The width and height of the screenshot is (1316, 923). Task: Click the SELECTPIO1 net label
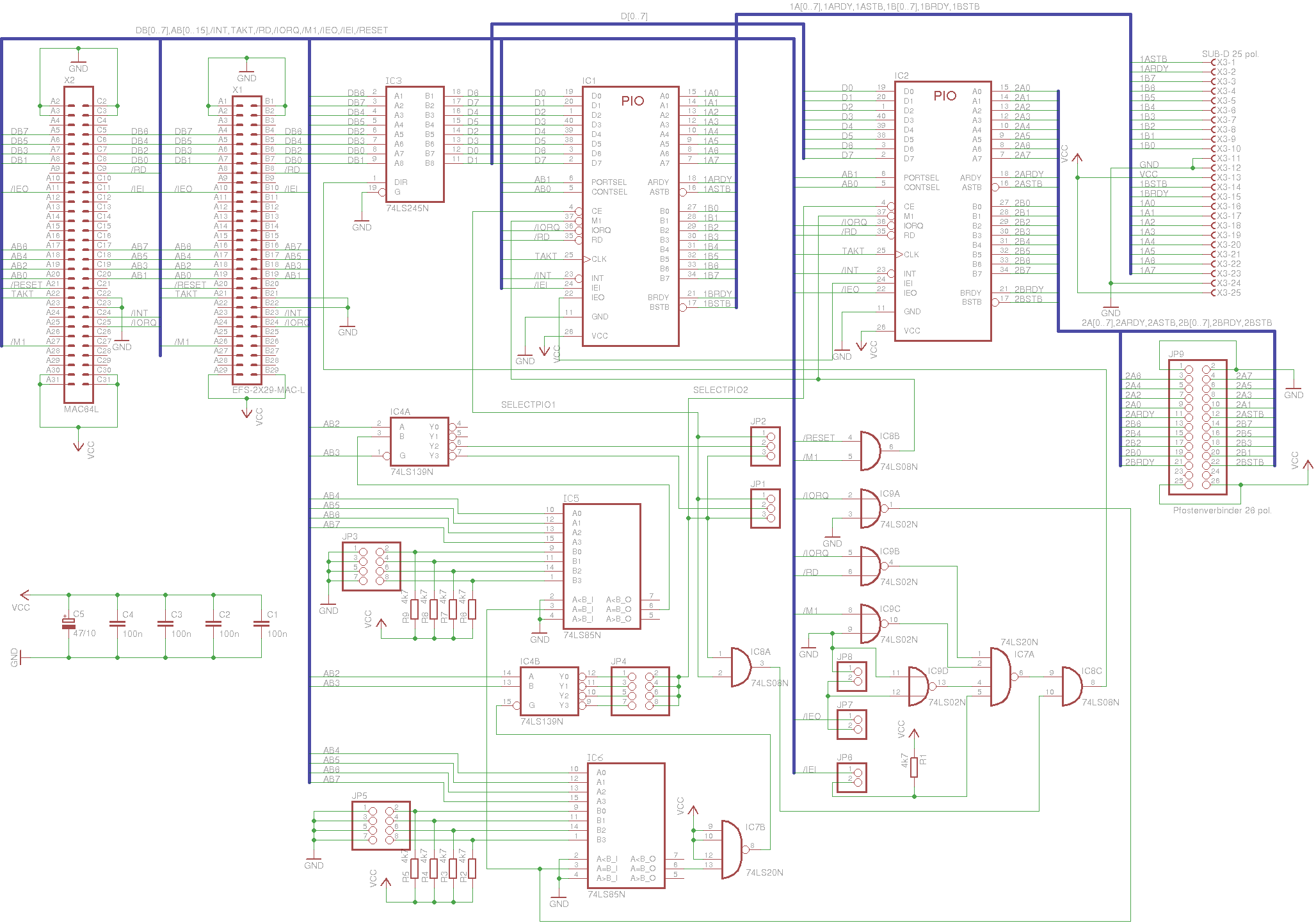[528, 405]
